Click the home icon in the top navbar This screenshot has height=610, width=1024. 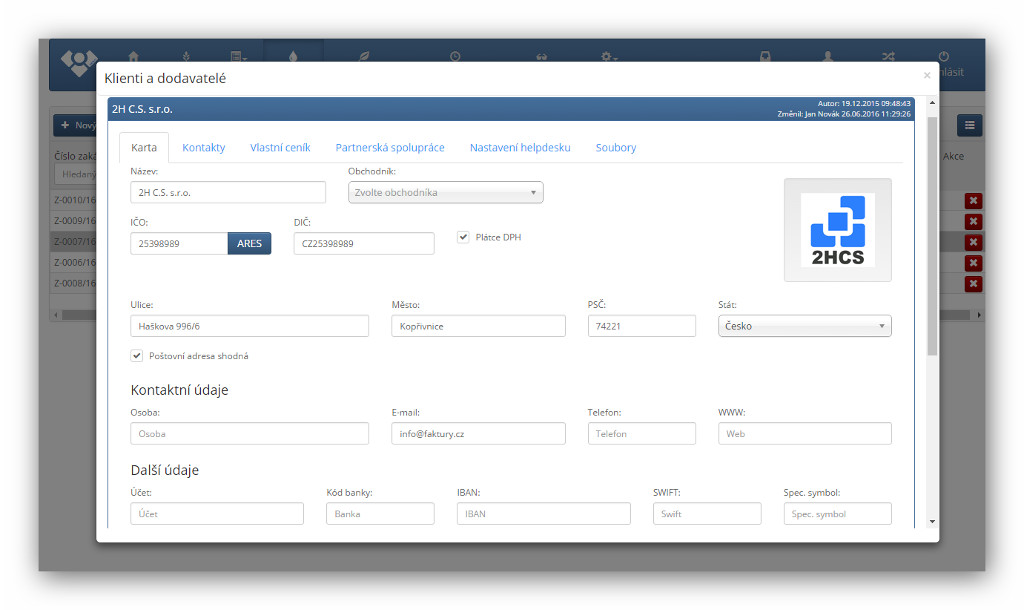[x=133, y=56]
